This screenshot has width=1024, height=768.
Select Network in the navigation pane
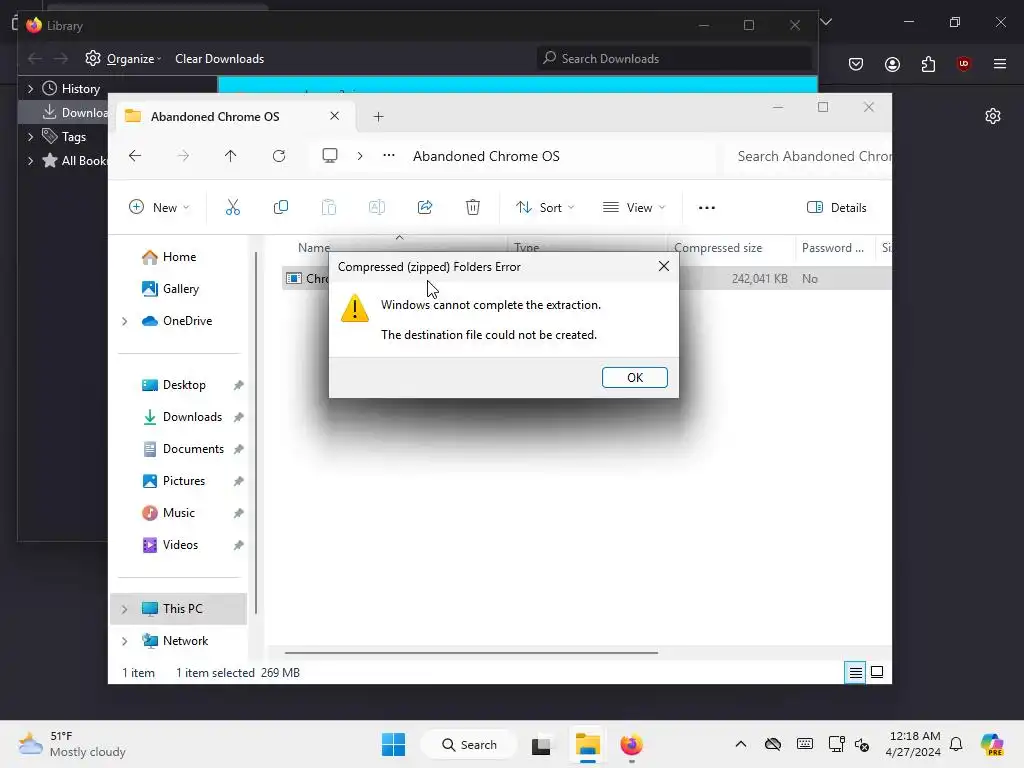[185, 641]
